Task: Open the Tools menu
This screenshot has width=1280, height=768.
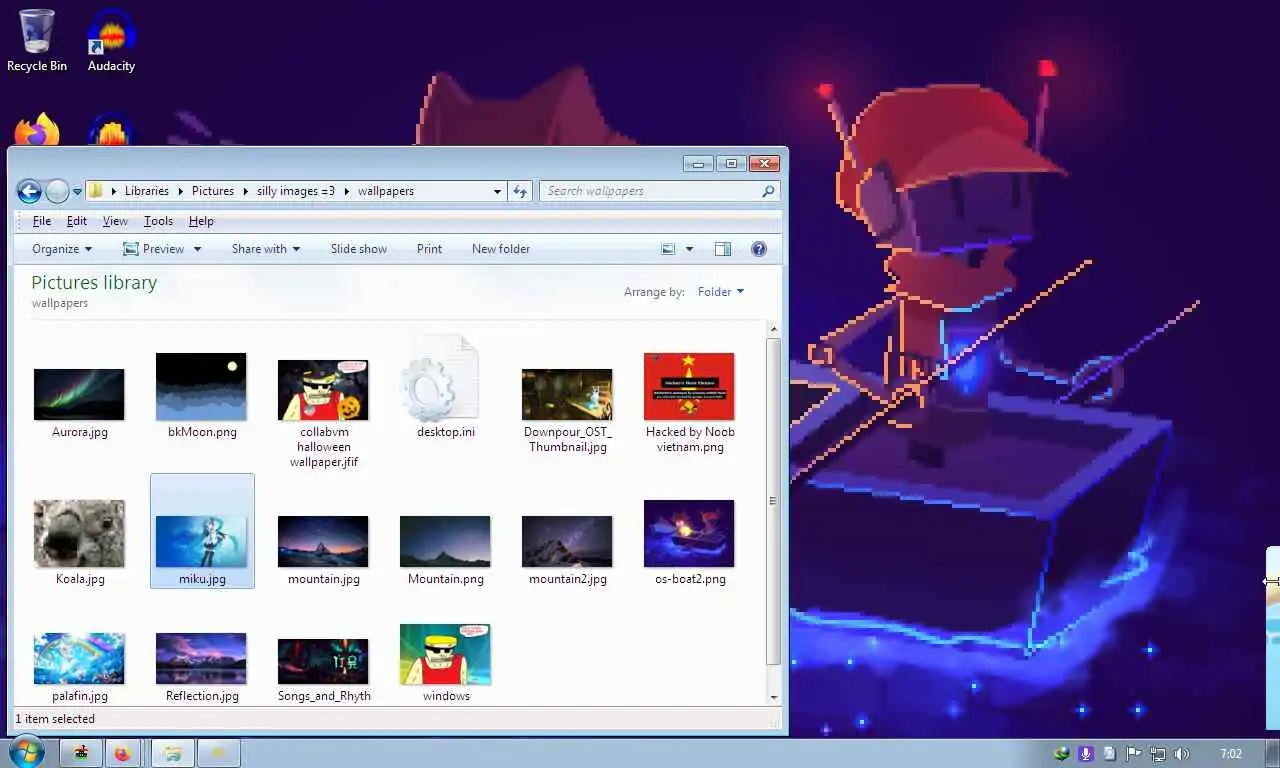Action: coord(158,221)
